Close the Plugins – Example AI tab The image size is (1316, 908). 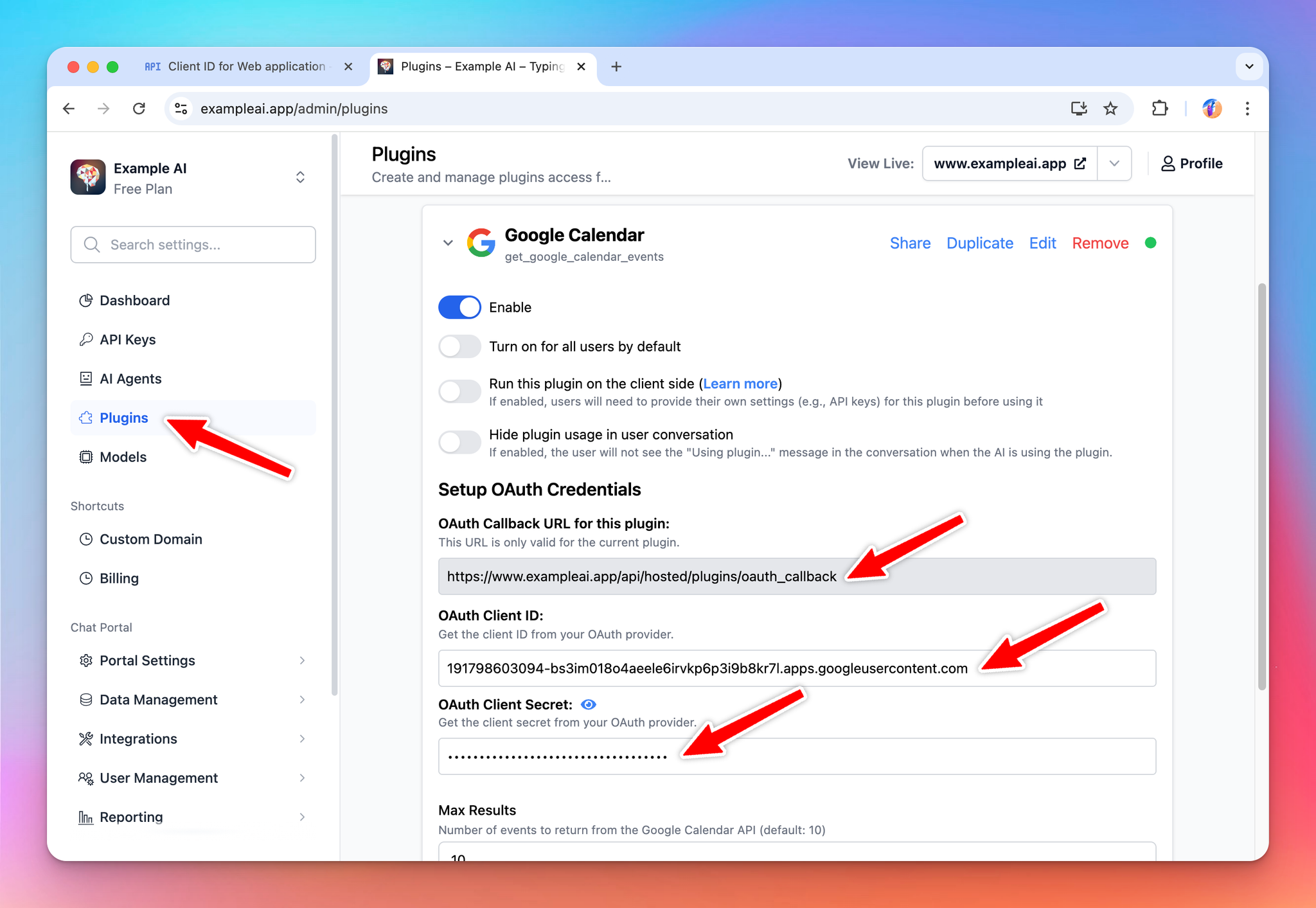pyautogui.click(x=581, y=66)
